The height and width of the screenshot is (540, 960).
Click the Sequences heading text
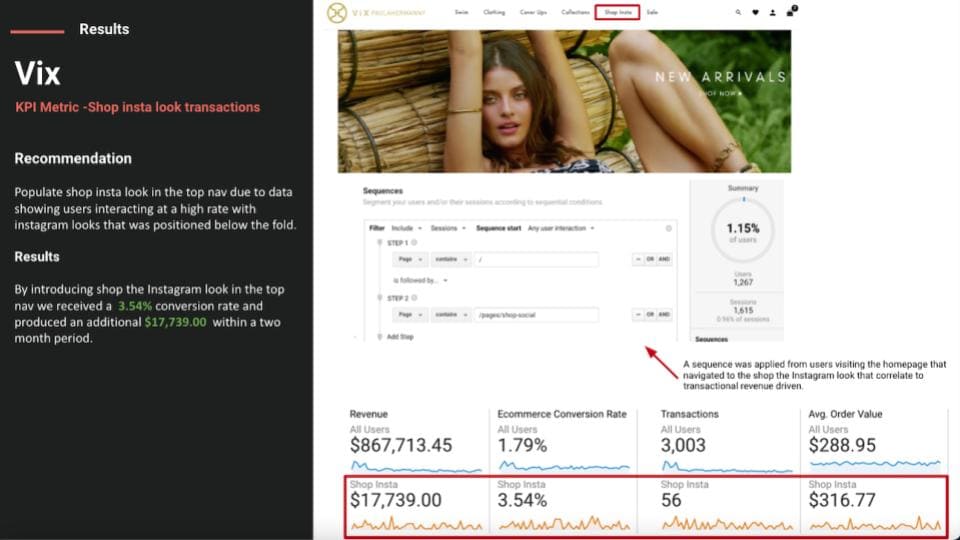(x=383, y=191)
